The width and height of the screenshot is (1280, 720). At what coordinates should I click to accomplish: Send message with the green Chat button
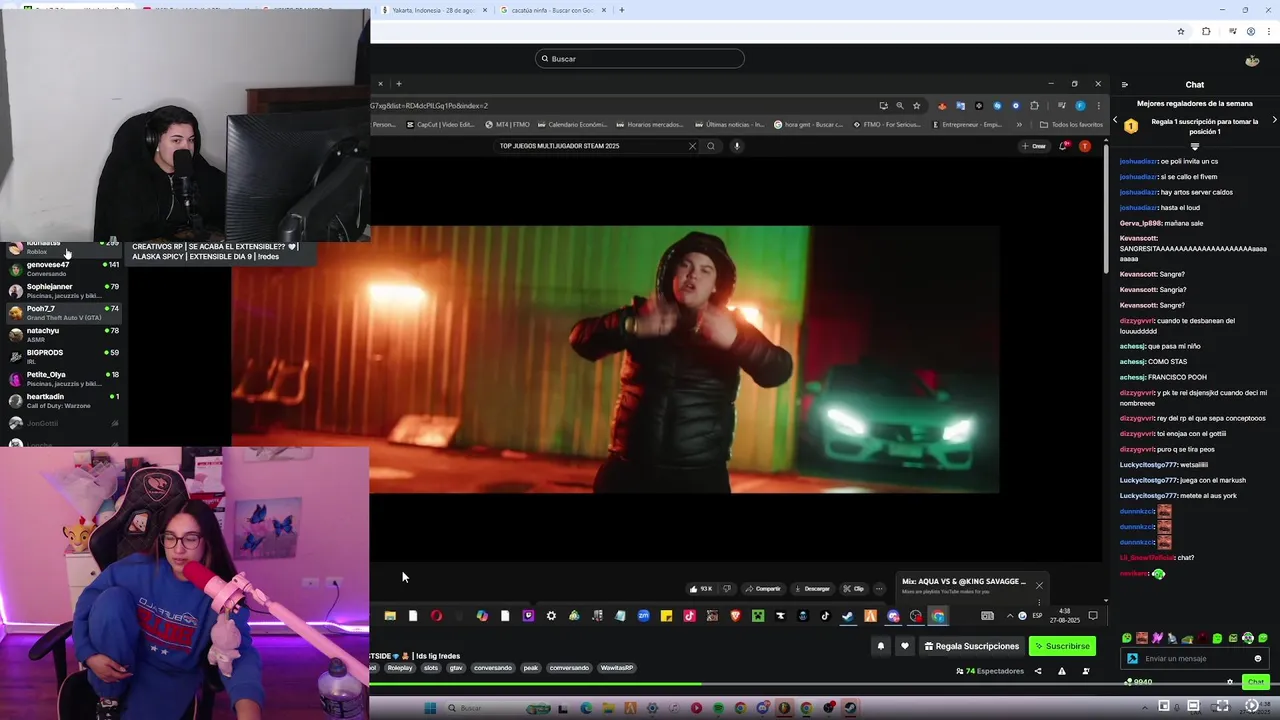(x=1256, y=682)
